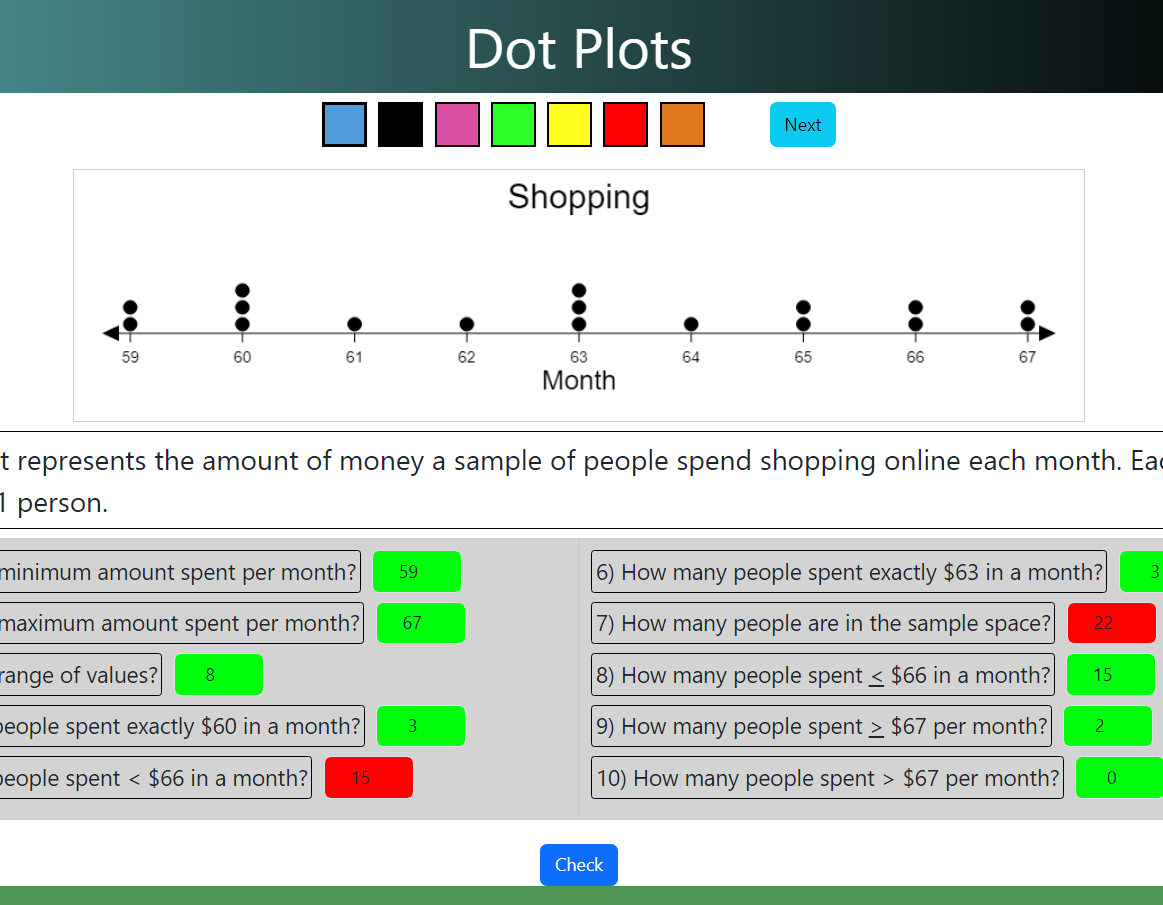Fix the red answer for spent < $66
Image resolution: width=1163 pixels, height=905 pixels.
pos(368,778)
